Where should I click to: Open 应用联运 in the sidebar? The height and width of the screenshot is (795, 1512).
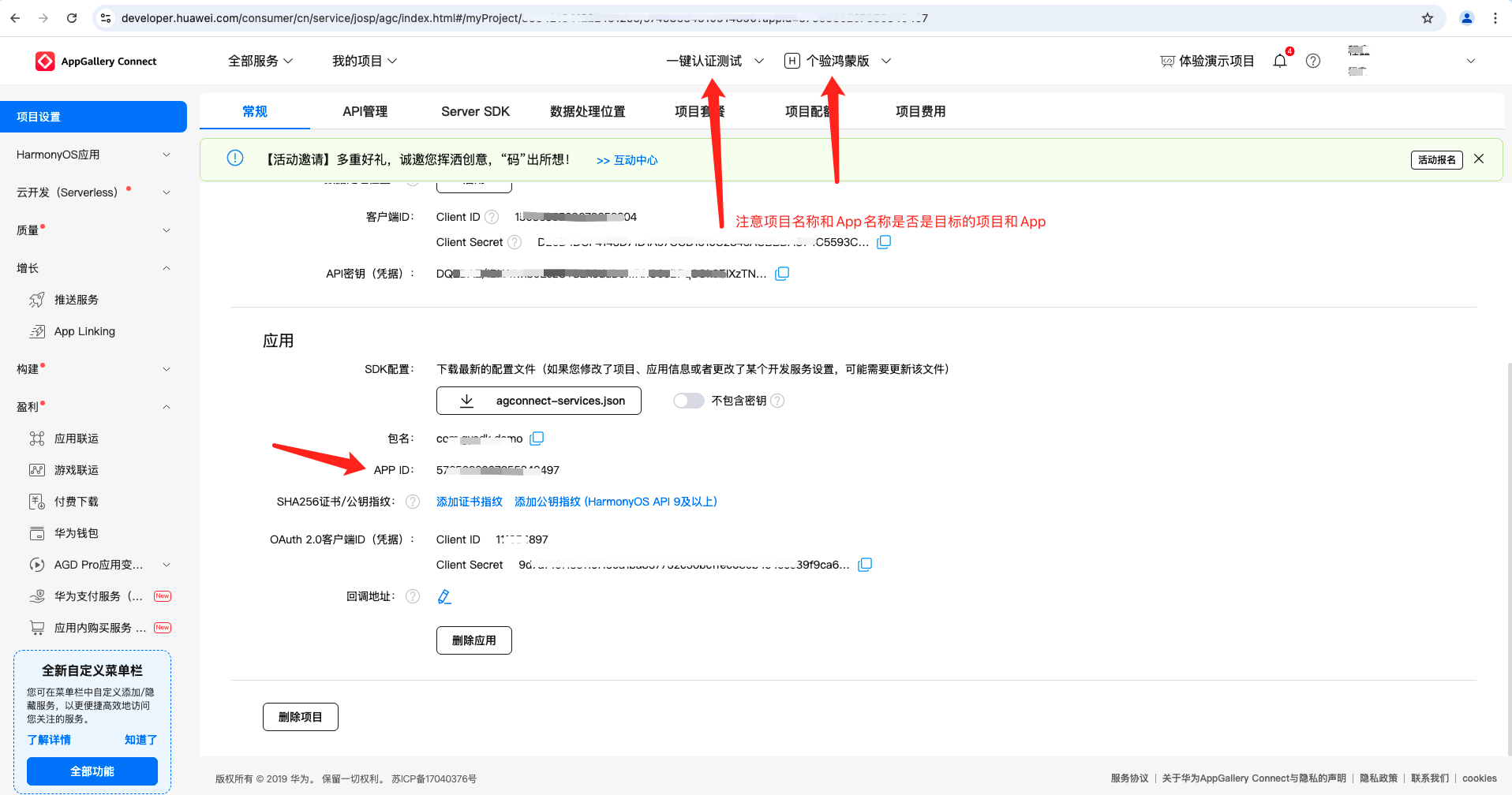coord(77,439)
